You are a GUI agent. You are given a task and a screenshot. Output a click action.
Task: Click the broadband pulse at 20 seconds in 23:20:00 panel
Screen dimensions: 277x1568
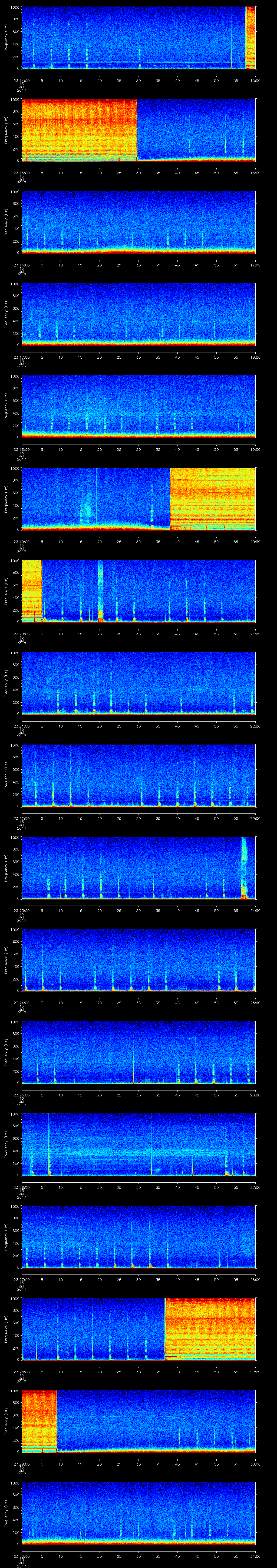click(x=100, y=590)
